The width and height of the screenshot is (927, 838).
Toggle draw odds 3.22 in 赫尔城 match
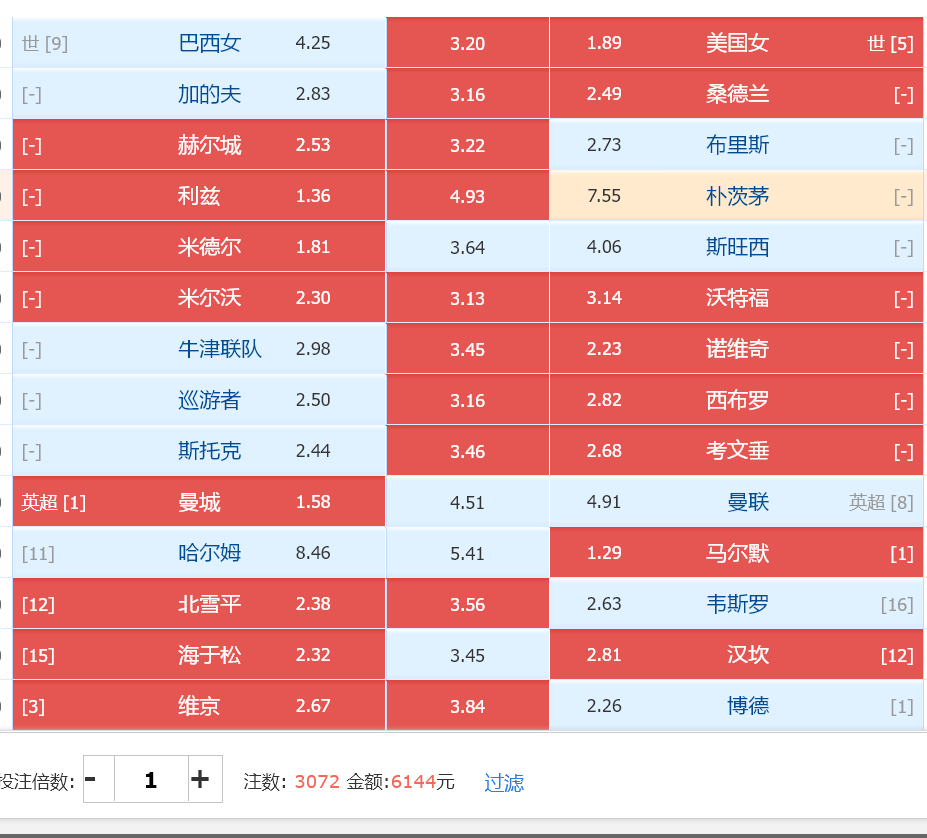coord(468,144)
